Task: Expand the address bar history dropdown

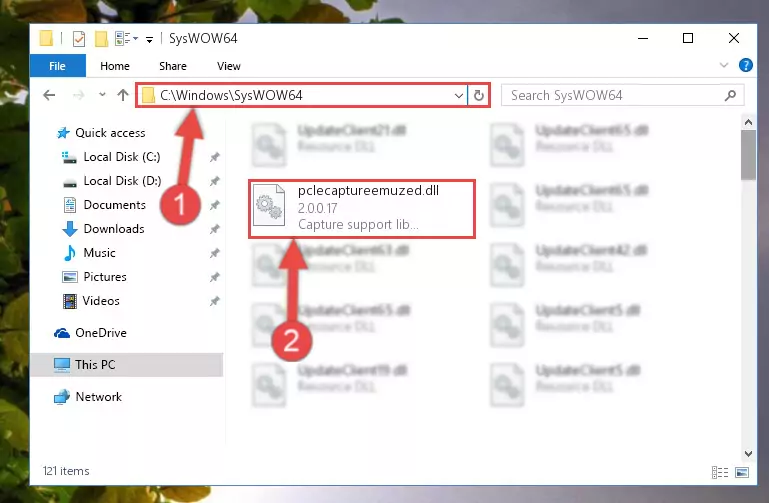Action: (x=459, y=96)
